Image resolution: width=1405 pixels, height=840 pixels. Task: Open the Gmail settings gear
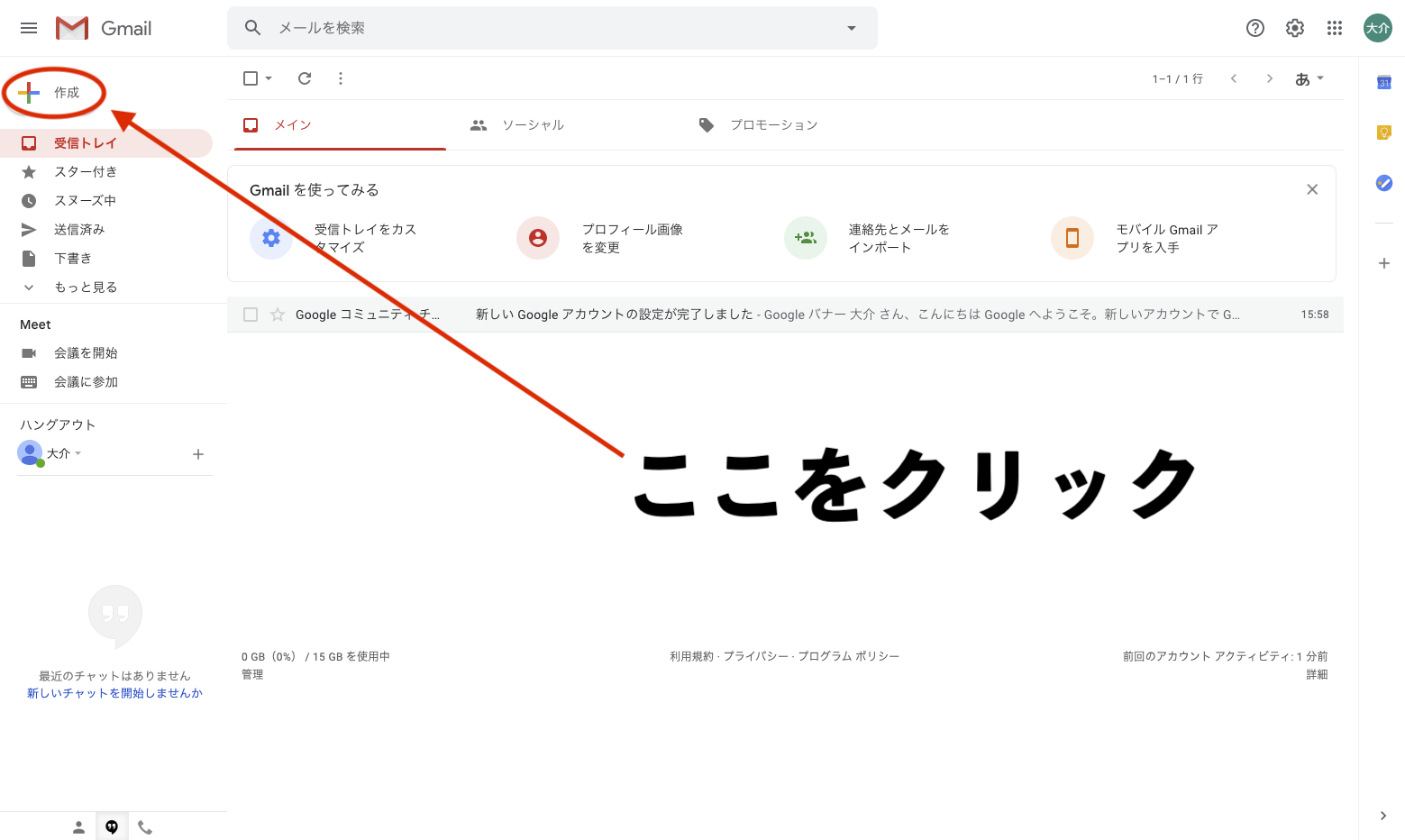(x=1294, y=28)
